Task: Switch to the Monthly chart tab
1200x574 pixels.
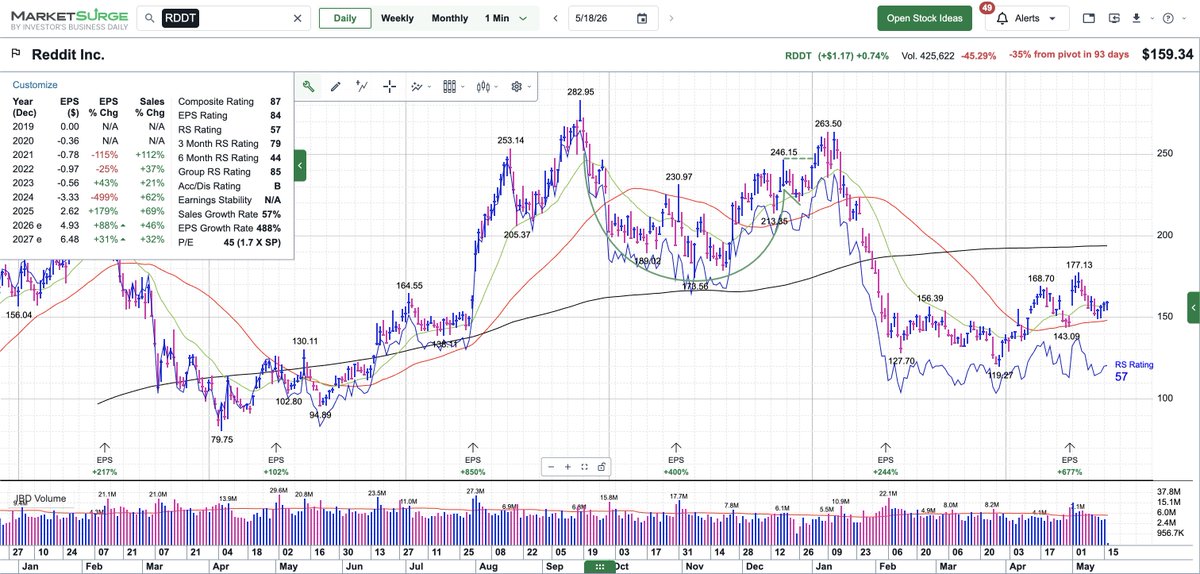Action: [450, 18]
